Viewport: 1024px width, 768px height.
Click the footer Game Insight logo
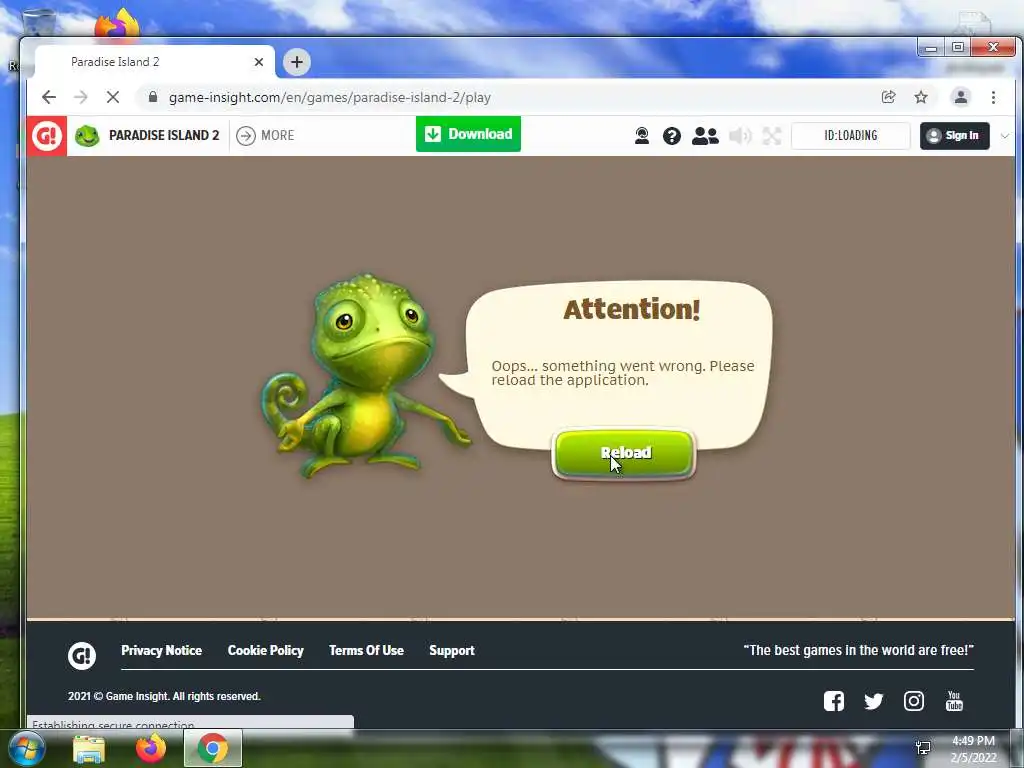point(82,656)
